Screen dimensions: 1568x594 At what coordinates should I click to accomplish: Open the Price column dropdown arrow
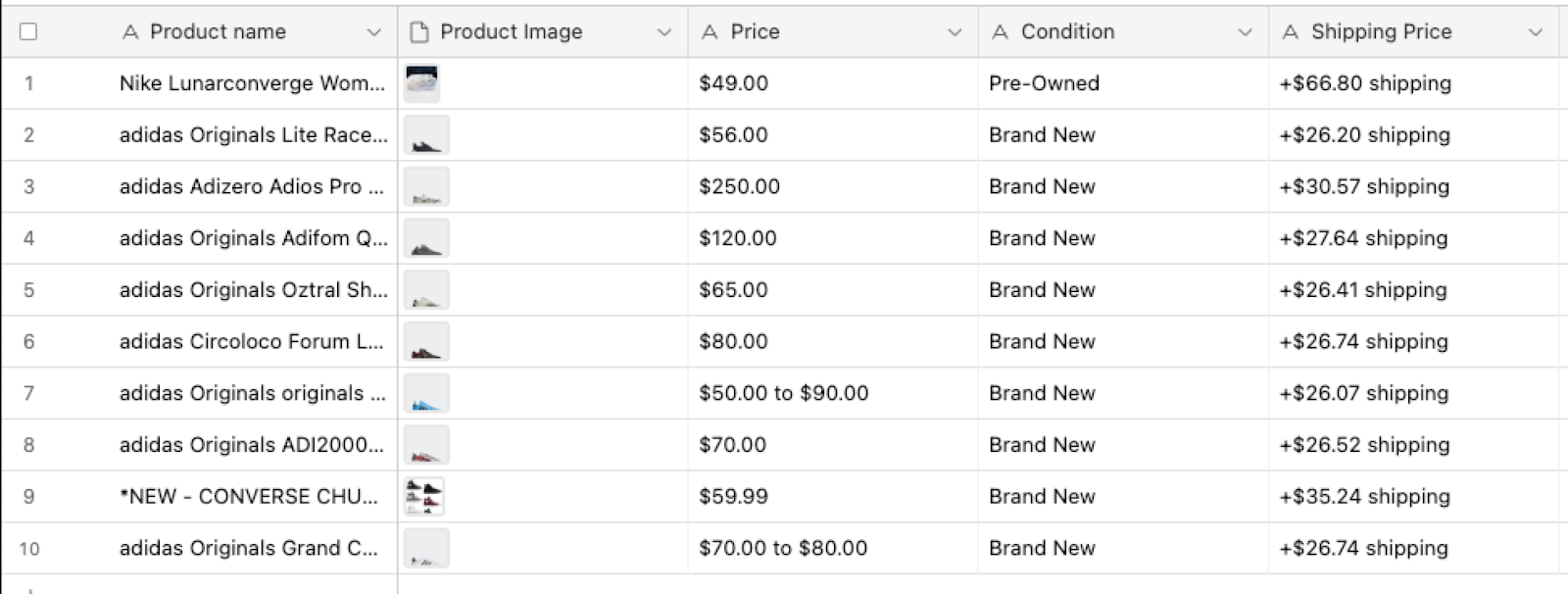coord(954,32)
